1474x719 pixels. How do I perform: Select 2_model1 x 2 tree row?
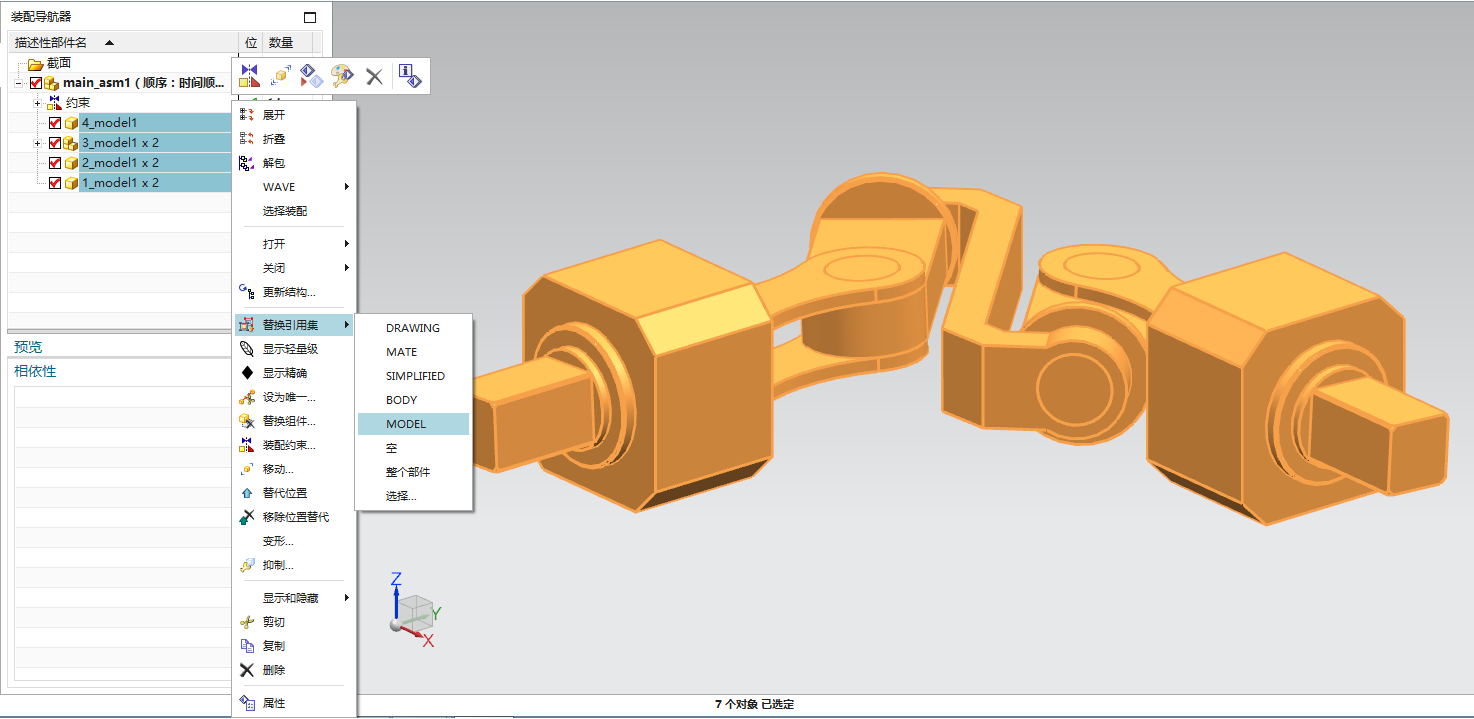[155, 163]
